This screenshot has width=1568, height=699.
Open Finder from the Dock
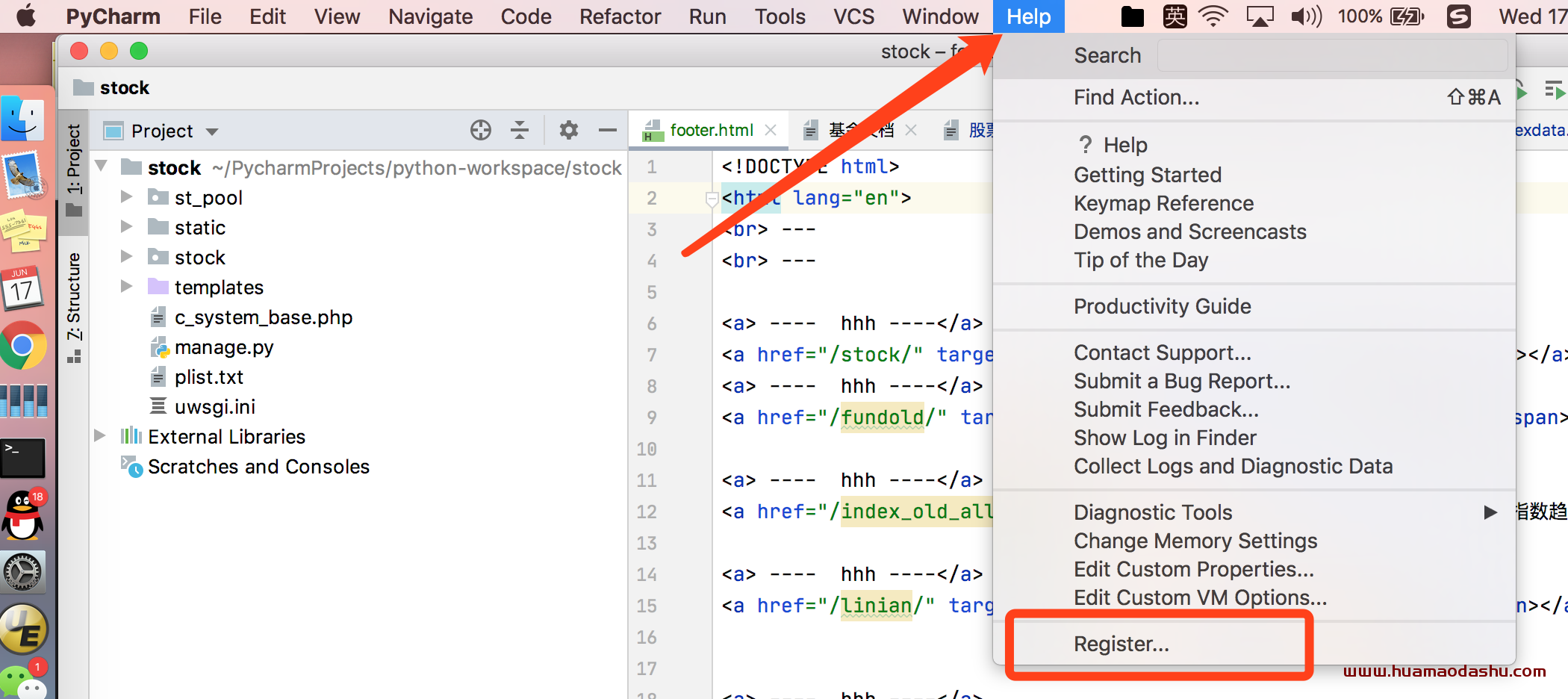(22, 119)
